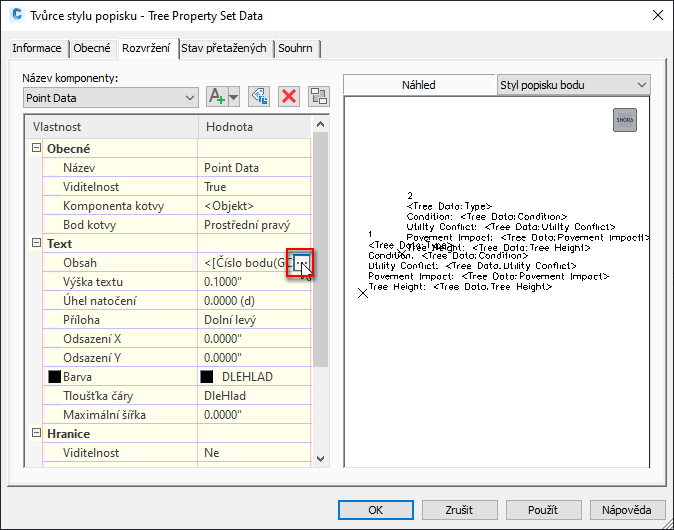Select the Obsah property row label
Viewport: 674px width, 530px height.
(x=80, y=263)
